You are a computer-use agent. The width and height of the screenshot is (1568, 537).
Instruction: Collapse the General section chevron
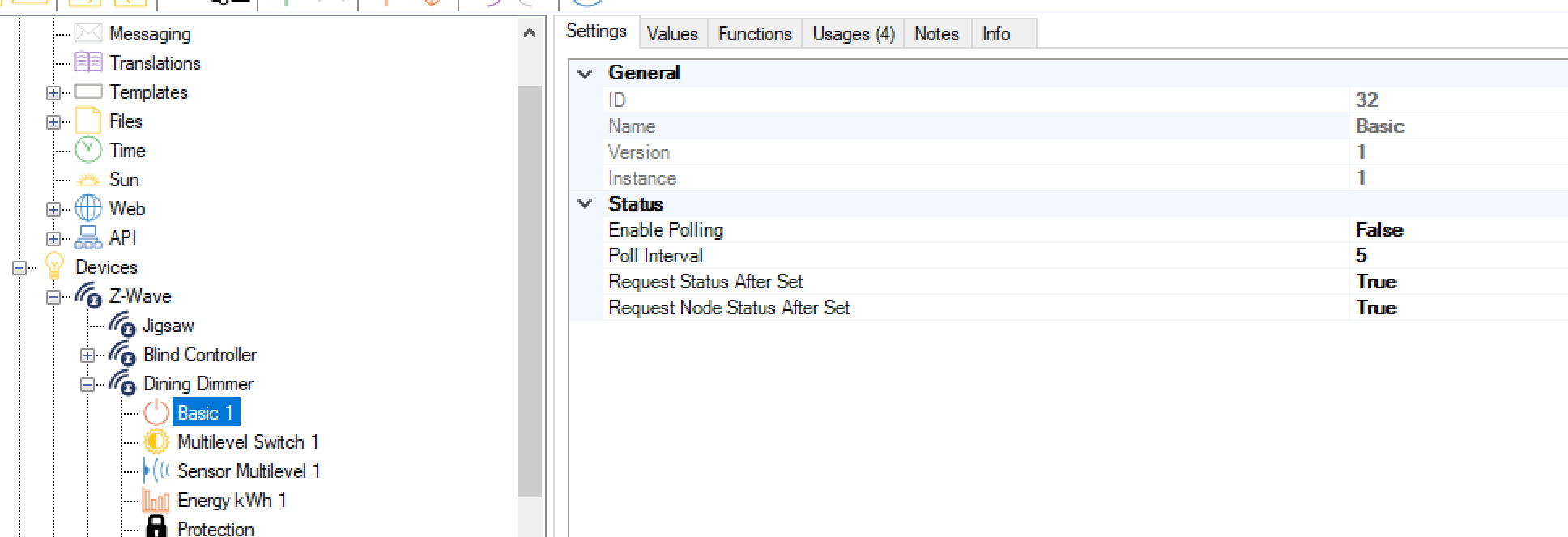[585, 73]
